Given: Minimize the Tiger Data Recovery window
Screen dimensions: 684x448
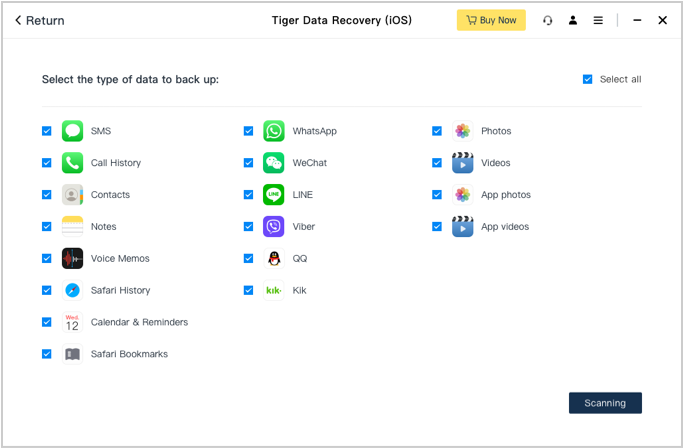Looking at the screenshot, I should coord(637,20).
